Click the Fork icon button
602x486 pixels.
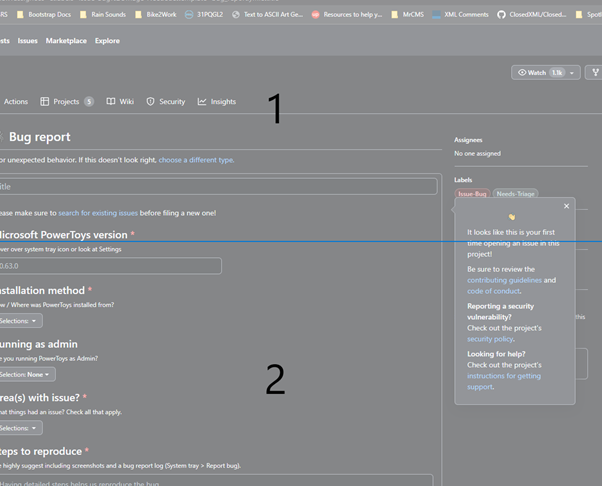[x=595, y=73]
